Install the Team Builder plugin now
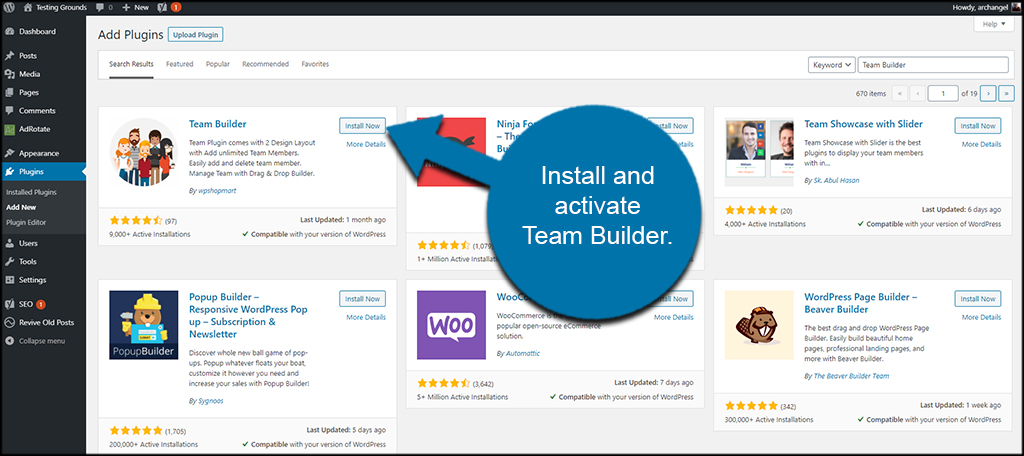The image size is (1024, 456). [362, 125]
